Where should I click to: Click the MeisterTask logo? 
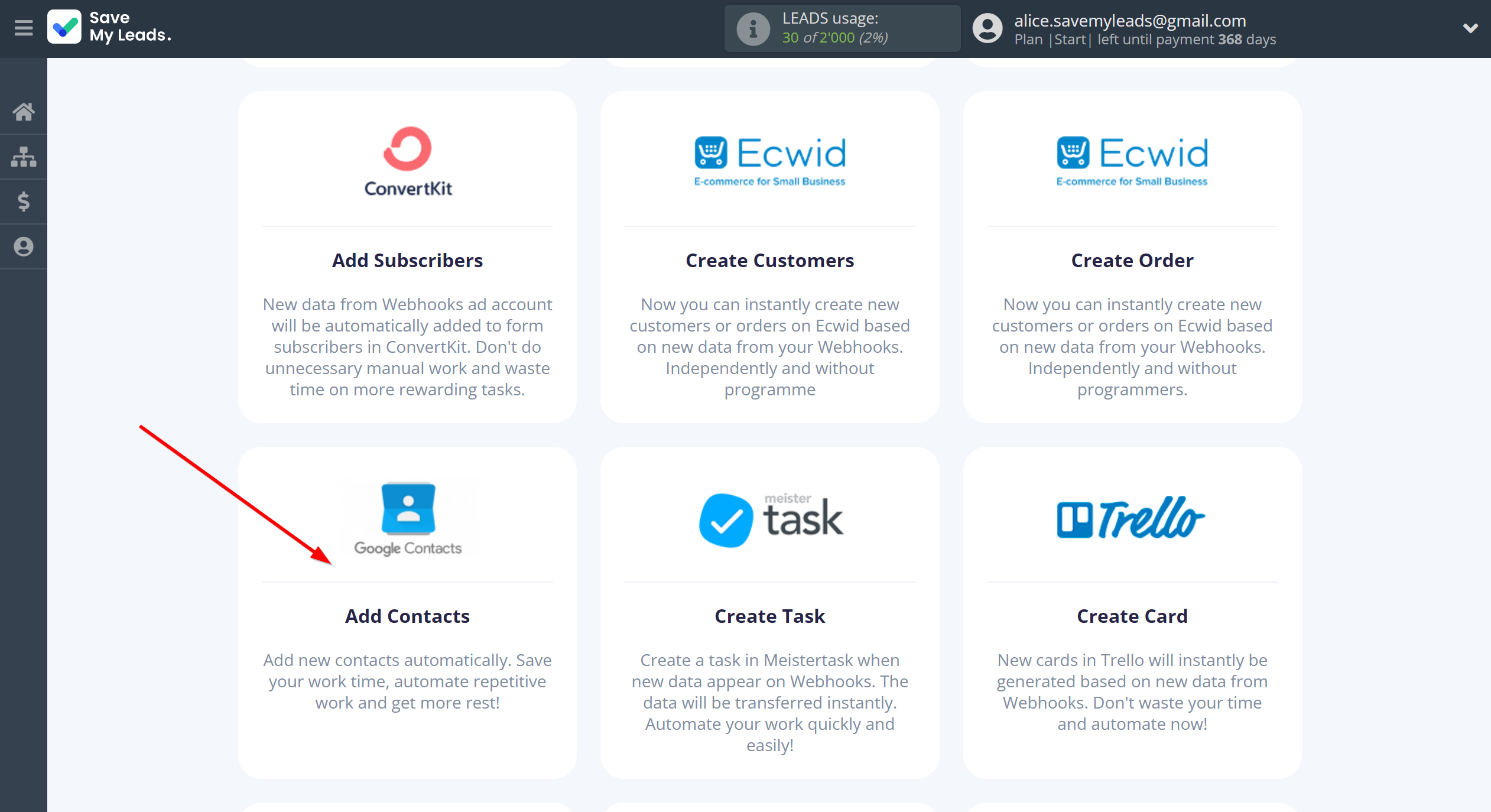click(769, 518)
